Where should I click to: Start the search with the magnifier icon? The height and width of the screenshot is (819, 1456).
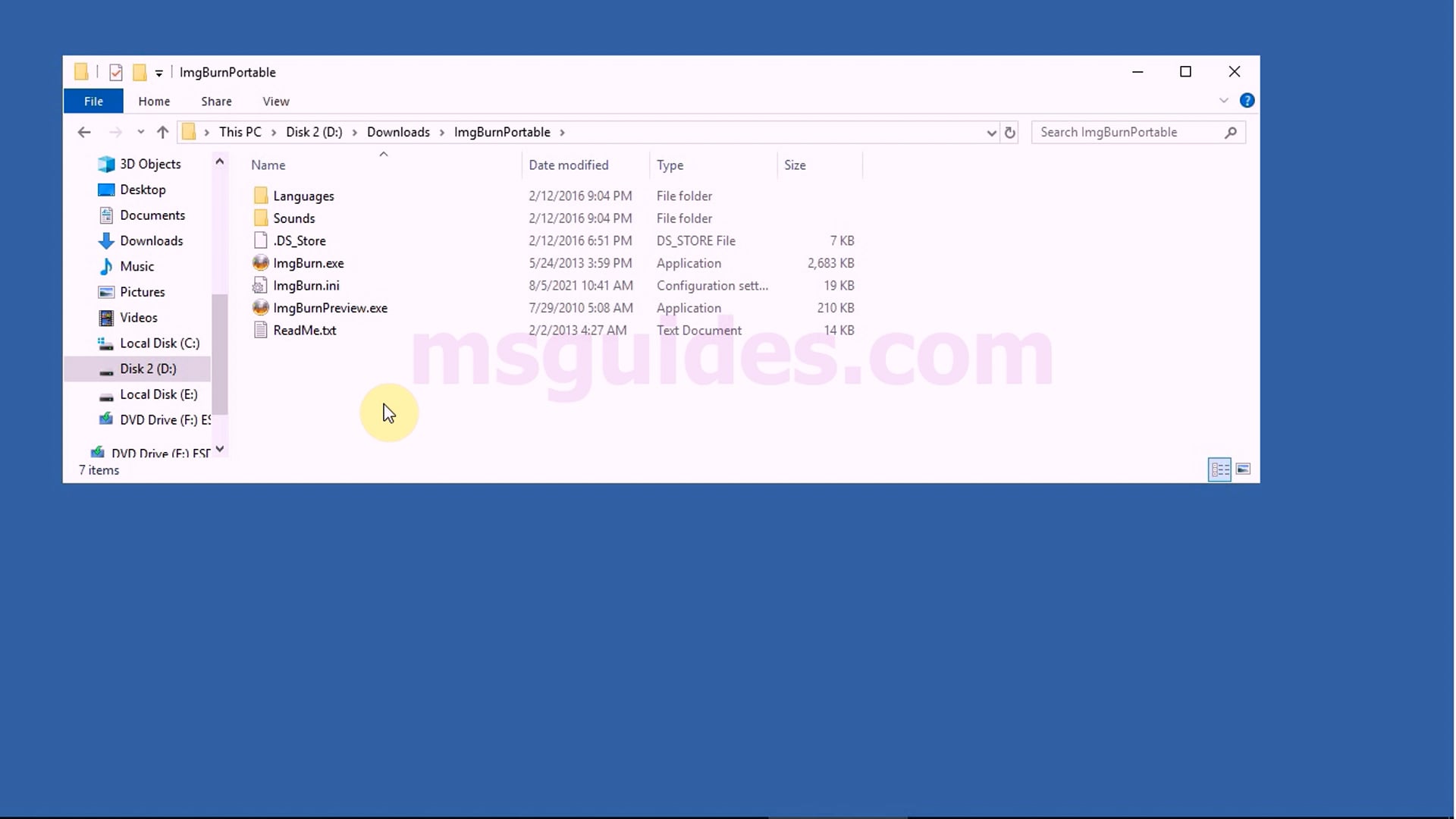(x=1232, y=132)
